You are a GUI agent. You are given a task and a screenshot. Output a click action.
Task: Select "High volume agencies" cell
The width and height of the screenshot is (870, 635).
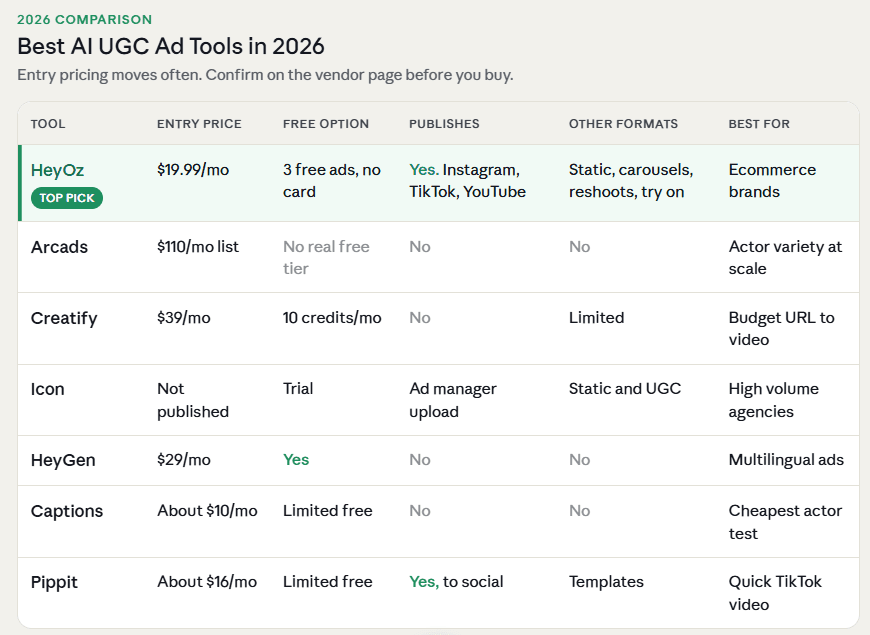tap(773, 400)
